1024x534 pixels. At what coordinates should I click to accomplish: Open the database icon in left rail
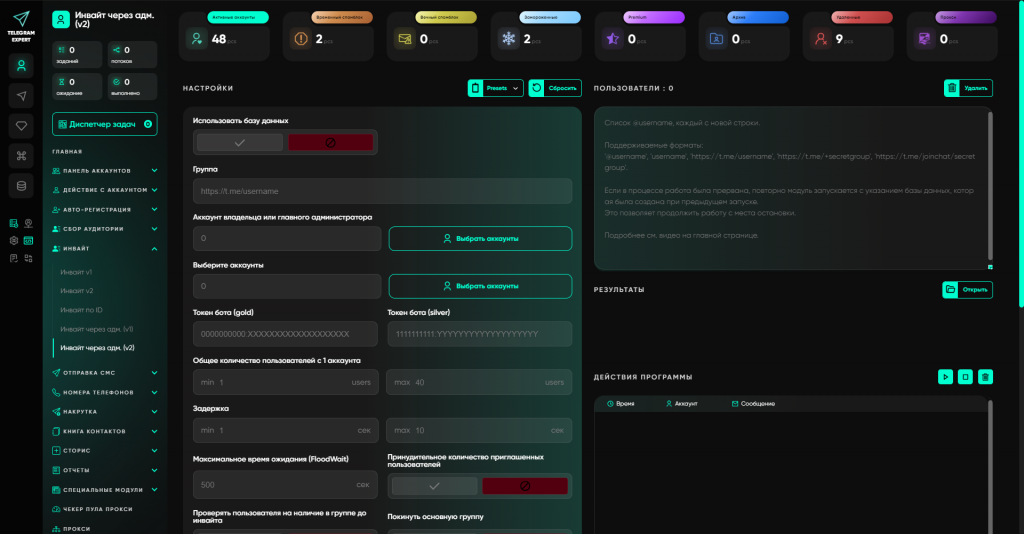pos(22,185)
